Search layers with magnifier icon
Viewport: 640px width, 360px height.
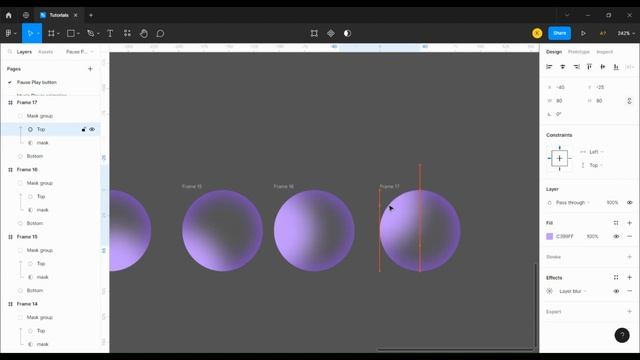[x=10, y=52]
